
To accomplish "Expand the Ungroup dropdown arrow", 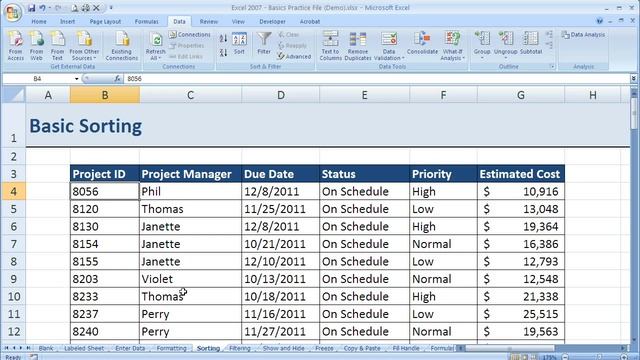I will coord(505,58).
